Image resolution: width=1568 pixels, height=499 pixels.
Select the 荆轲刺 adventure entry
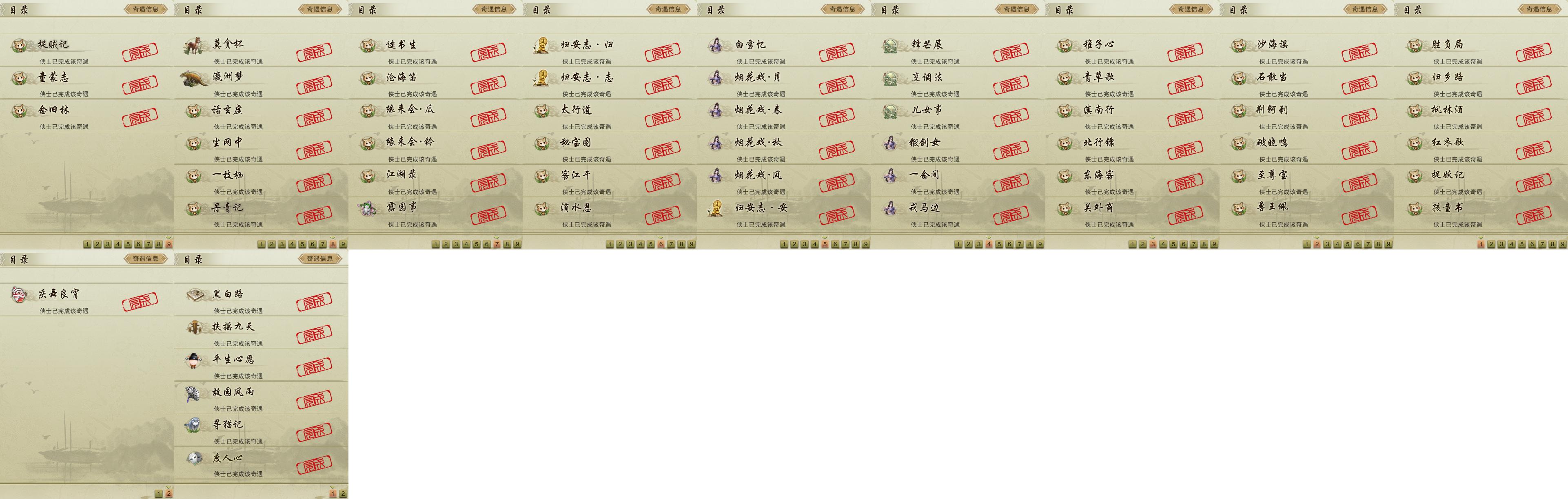pyautogui.click(x=1306, y=116)
